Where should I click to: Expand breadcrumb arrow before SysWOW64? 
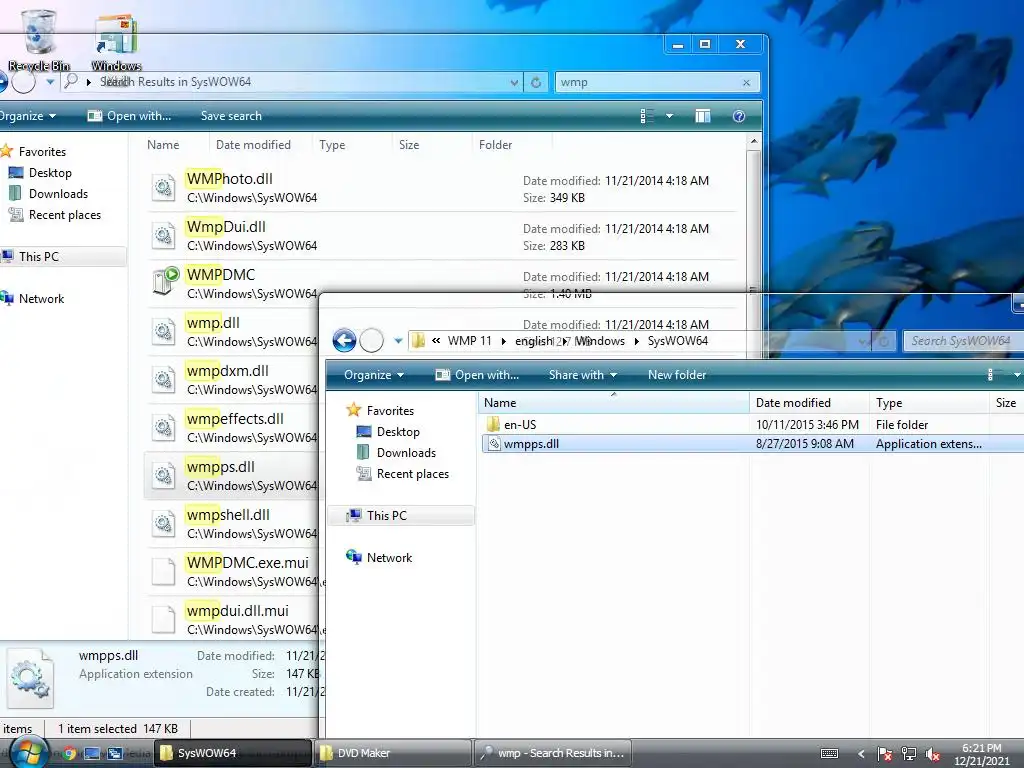pos(637,341)
